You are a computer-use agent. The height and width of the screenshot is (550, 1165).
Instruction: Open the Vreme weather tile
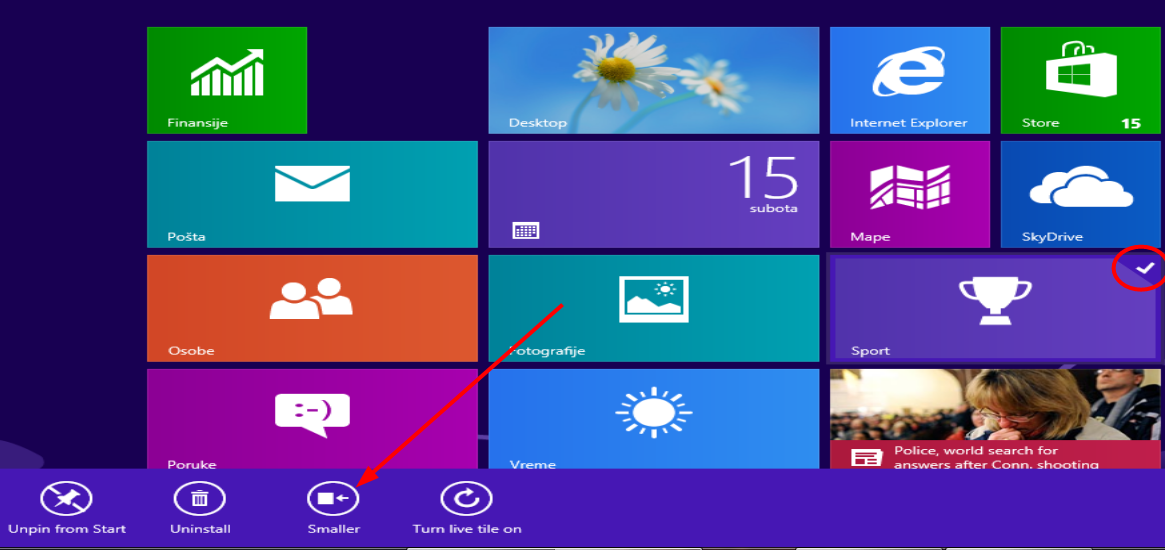654,419
